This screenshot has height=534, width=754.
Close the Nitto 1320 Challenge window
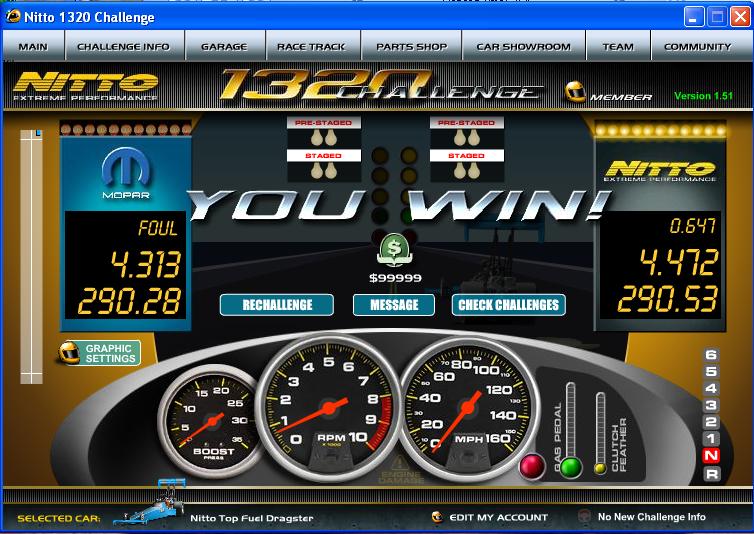click(x=741, y=17)
